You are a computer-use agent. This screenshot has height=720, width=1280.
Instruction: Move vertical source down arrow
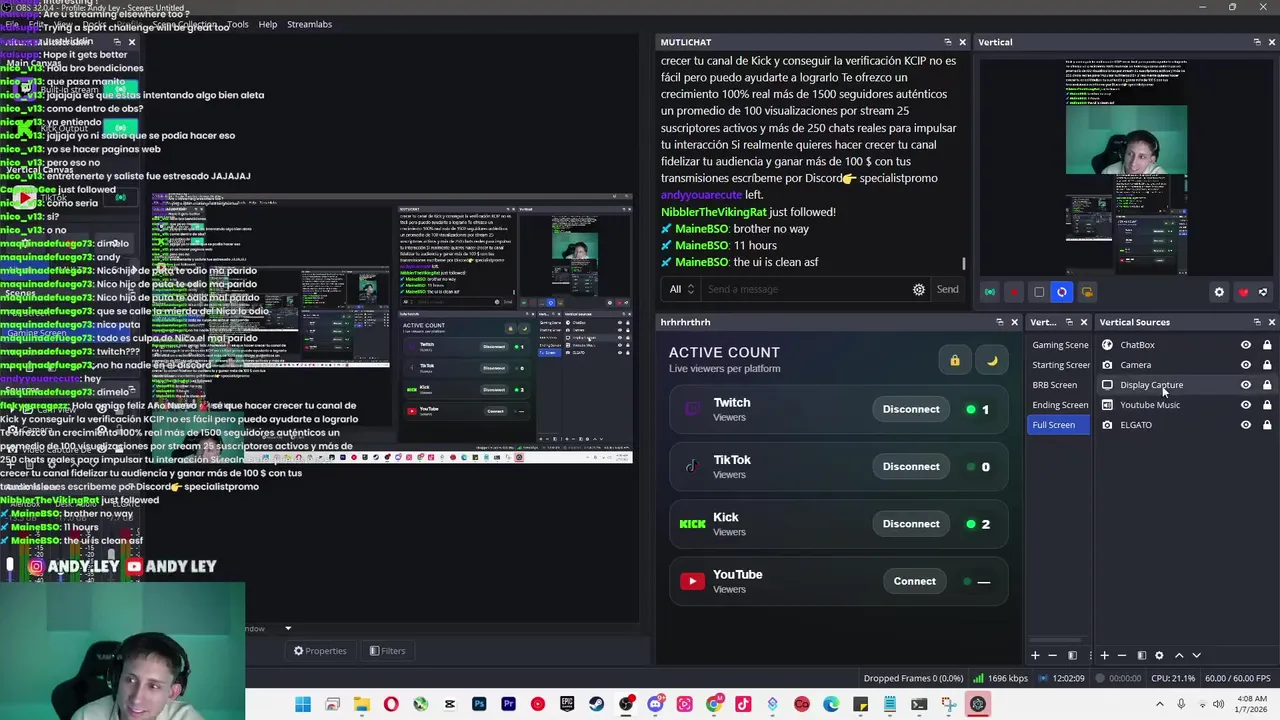click(1196, 655)
